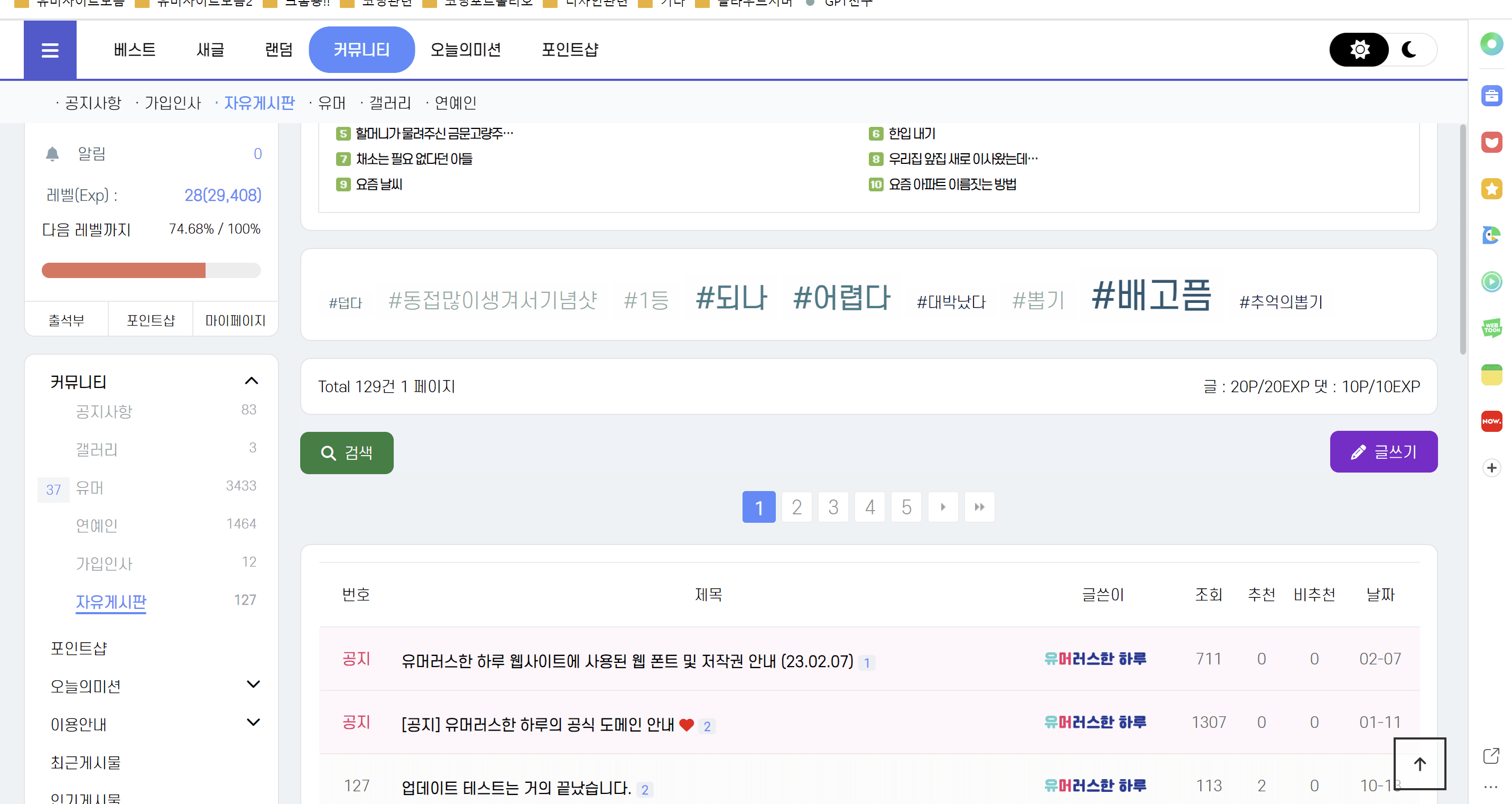Open the yellow star sidebar icon
This screenshot has width=1512, height=804.
point(1491,189)
